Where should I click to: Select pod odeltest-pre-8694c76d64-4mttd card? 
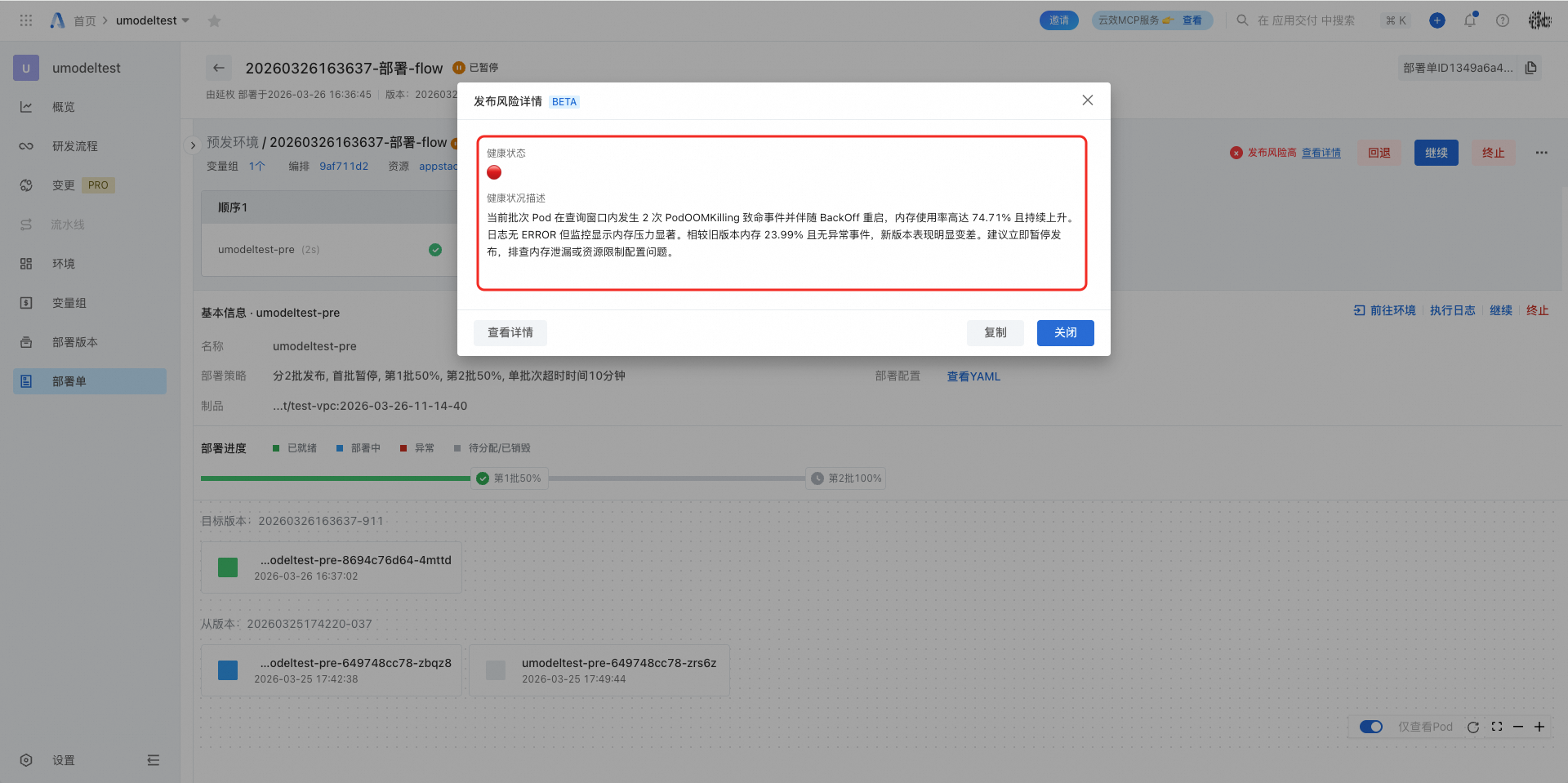tap(332, 567)
